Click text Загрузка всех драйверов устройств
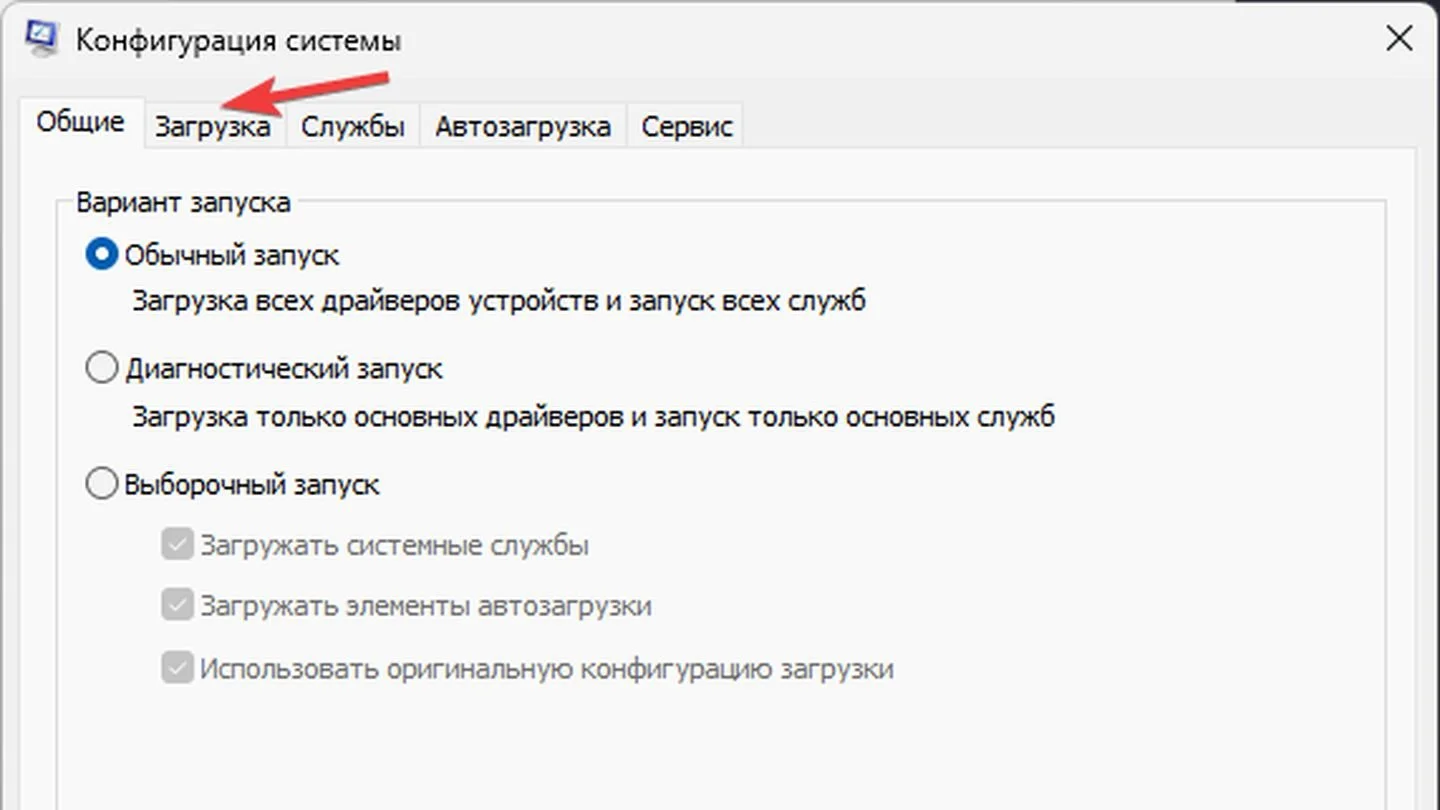Screen dimensions: 1440x810 [365, 301]
